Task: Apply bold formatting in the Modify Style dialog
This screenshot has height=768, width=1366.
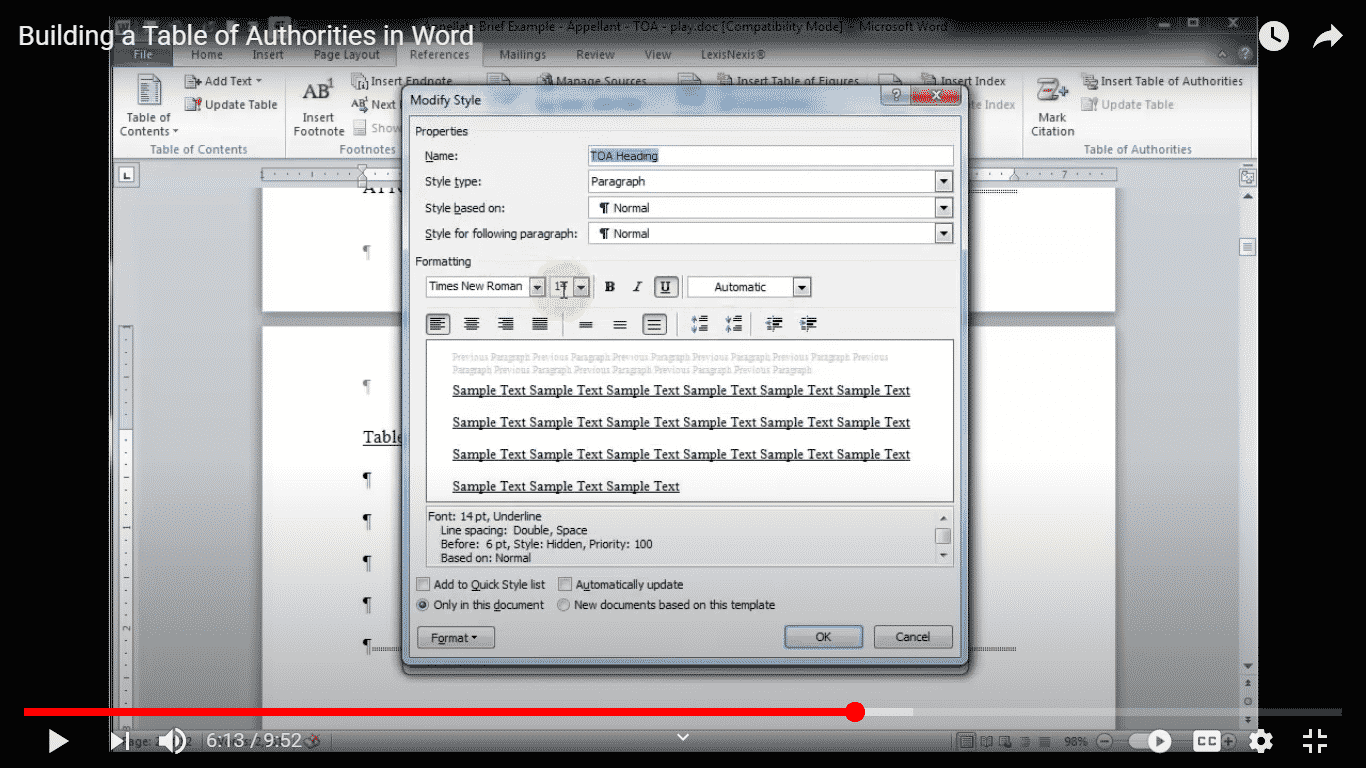Action: coord(609,287)
